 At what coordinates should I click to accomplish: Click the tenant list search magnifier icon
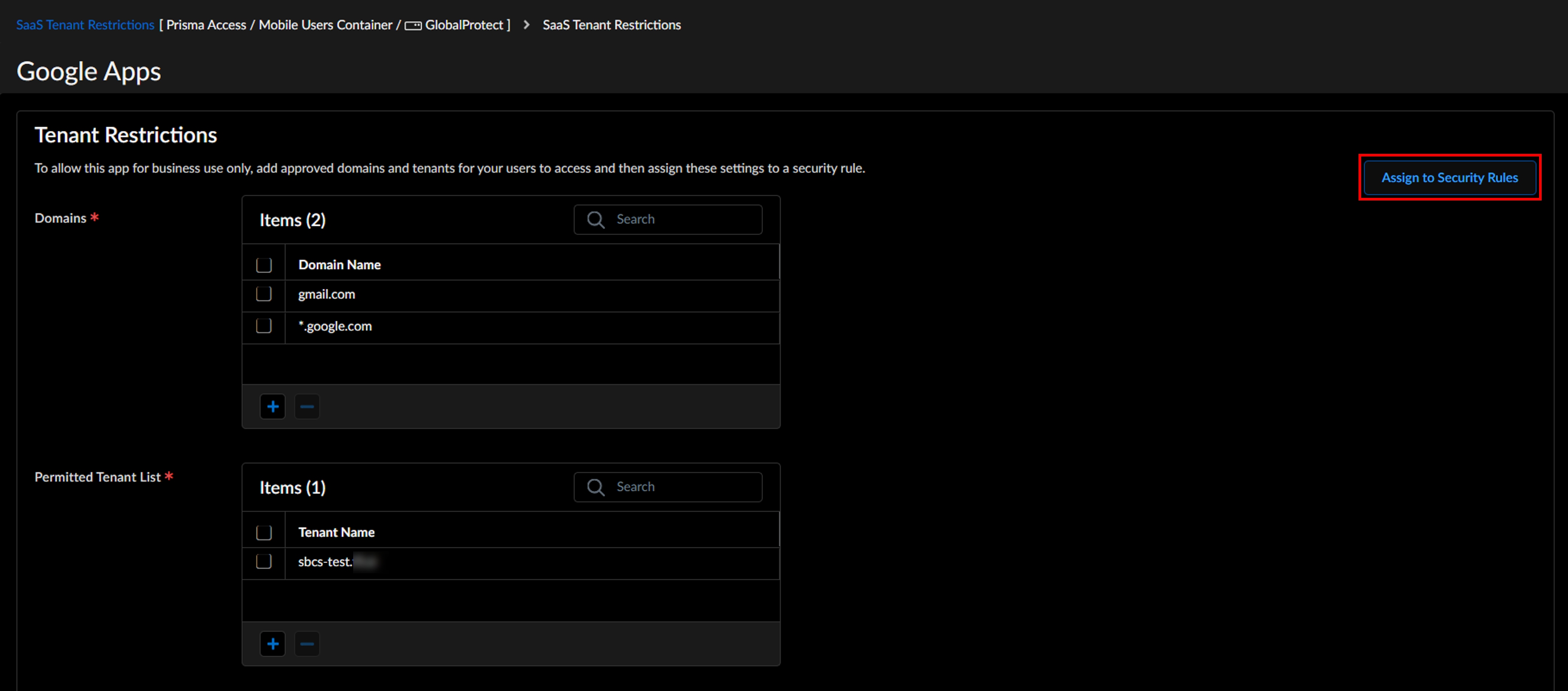pyautogui.click(x=596, y=487)
